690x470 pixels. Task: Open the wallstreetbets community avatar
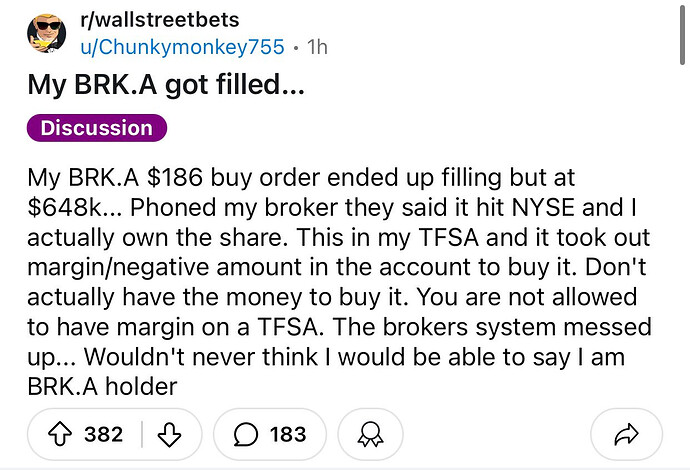pyautogui.click(x=47, y=33)
